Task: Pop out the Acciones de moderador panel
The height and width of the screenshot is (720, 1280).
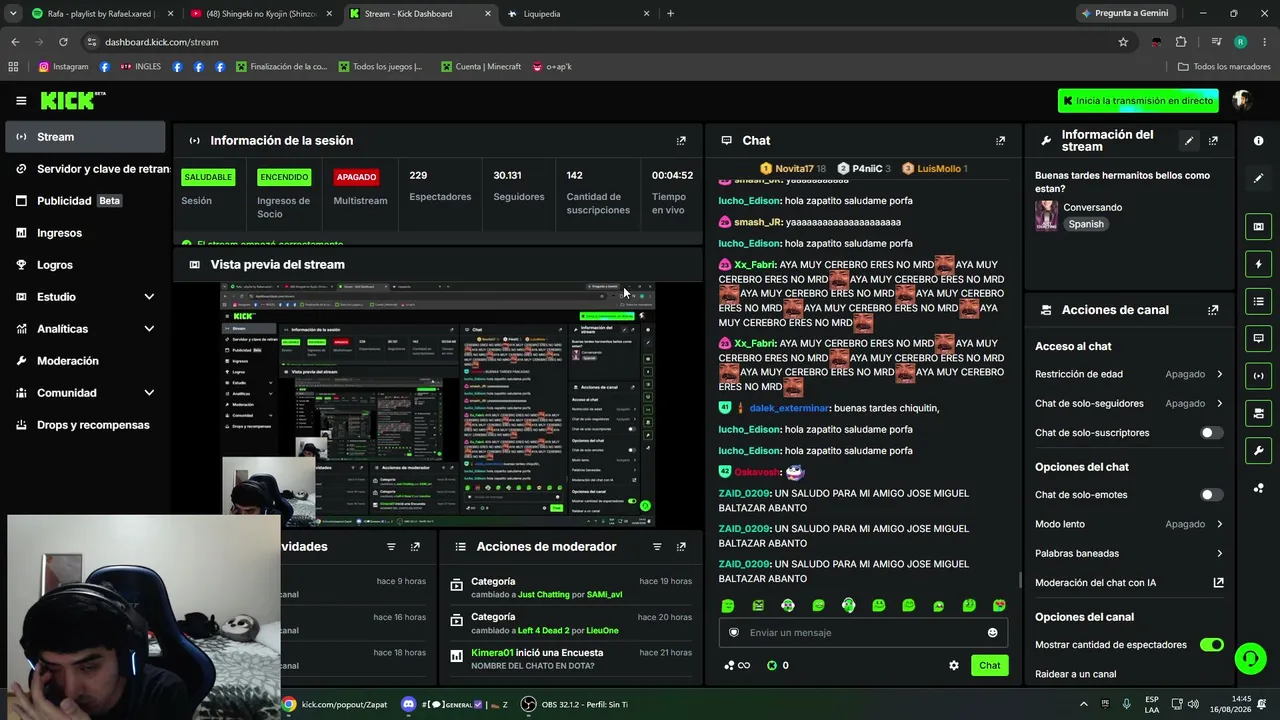Action: [x=681, y=547]
